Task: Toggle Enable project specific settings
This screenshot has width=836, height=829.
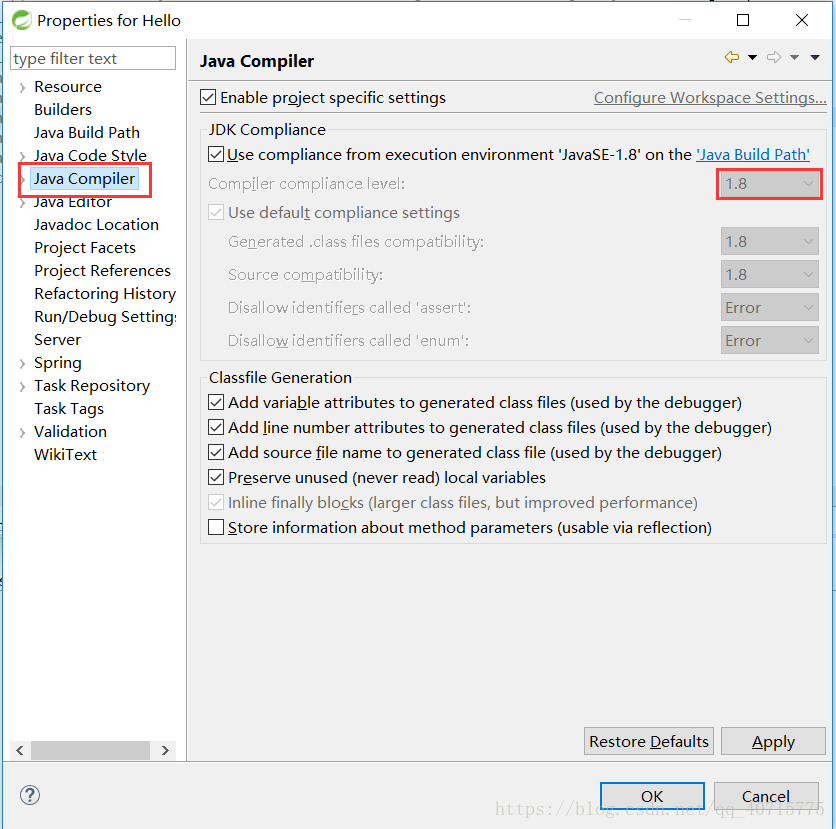Action: [x=208, y=98]
